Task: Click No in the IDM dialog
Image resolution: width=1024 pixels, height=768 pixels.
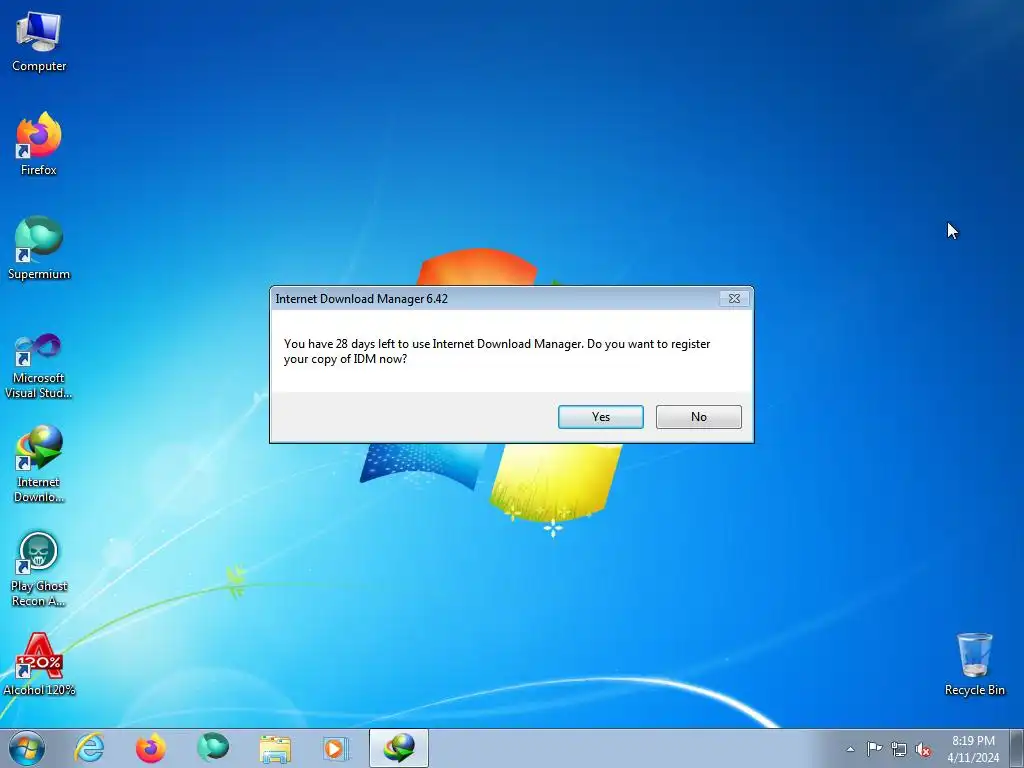Action: click(x=698, y=417)
